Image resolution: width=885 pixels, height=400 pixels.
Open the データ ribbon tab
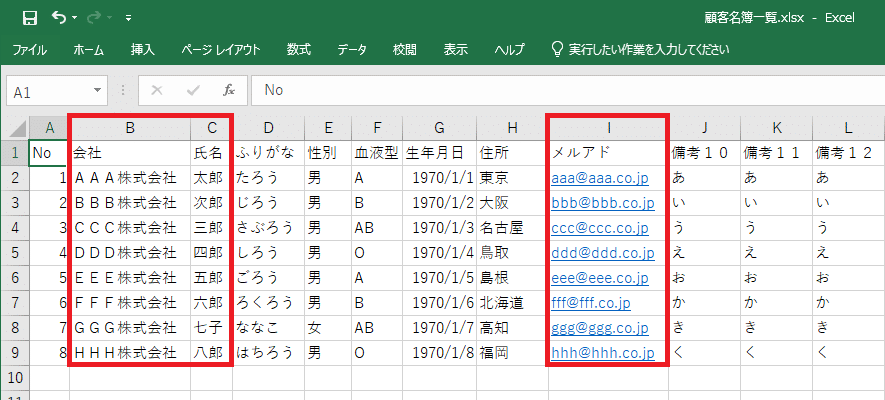pyautogui.click(x=352, y=50)
